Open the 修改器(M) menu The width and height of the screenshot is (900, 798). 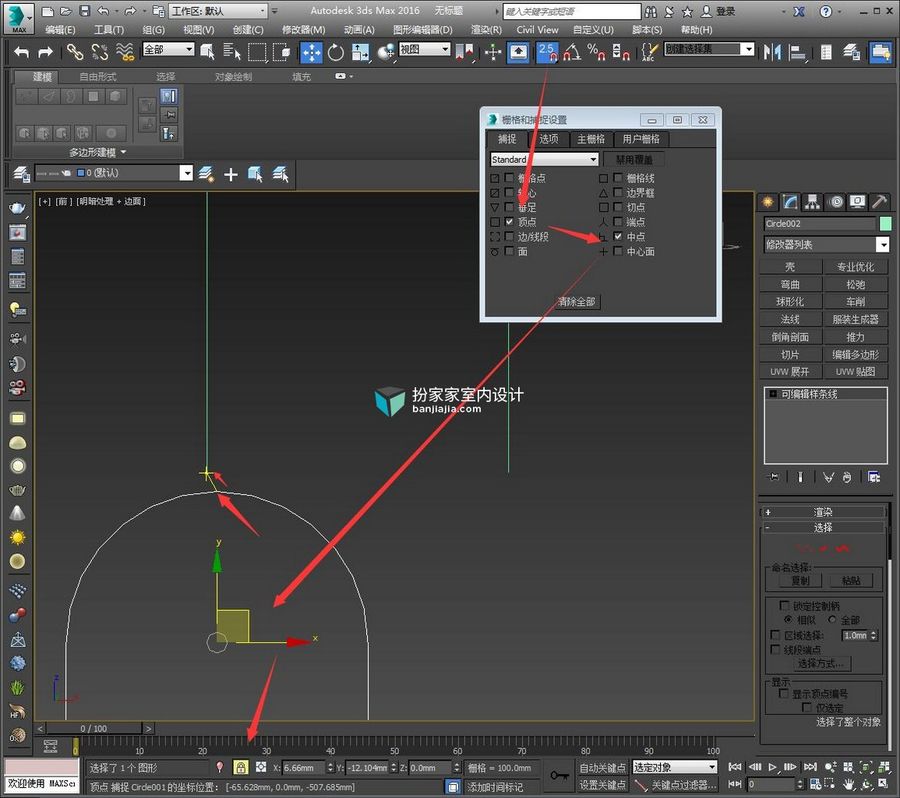304,30
